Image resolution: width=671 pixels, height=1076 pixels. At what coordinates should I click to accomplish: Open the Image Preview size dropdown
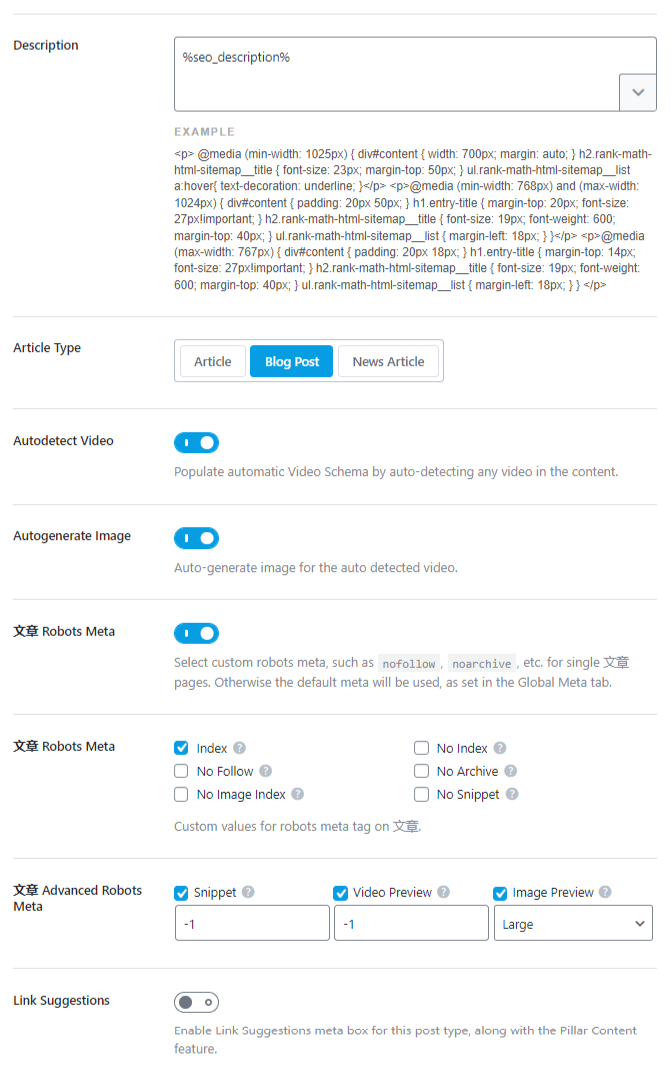573,924
